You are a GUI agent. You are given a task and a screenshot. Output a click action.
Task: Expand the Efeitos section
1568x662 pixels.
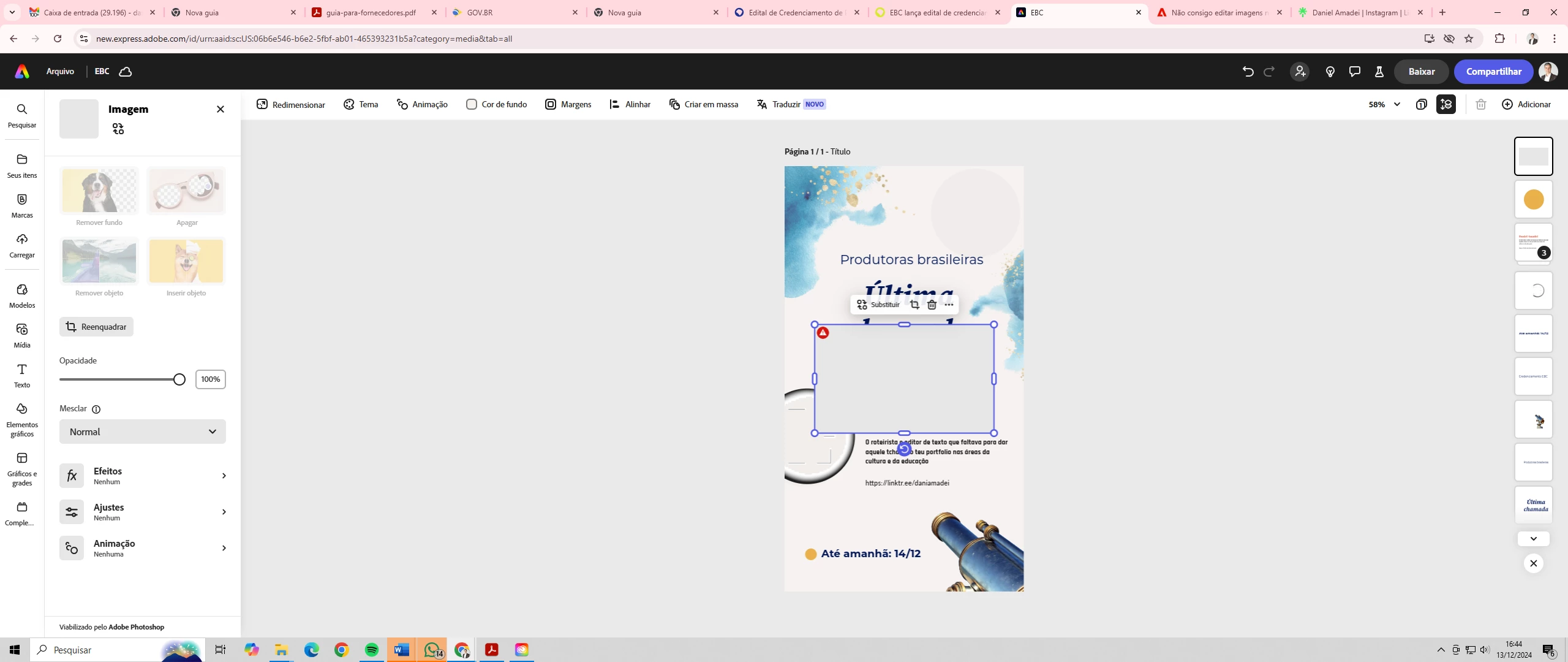pyautogui.click(x=143, y=476)
